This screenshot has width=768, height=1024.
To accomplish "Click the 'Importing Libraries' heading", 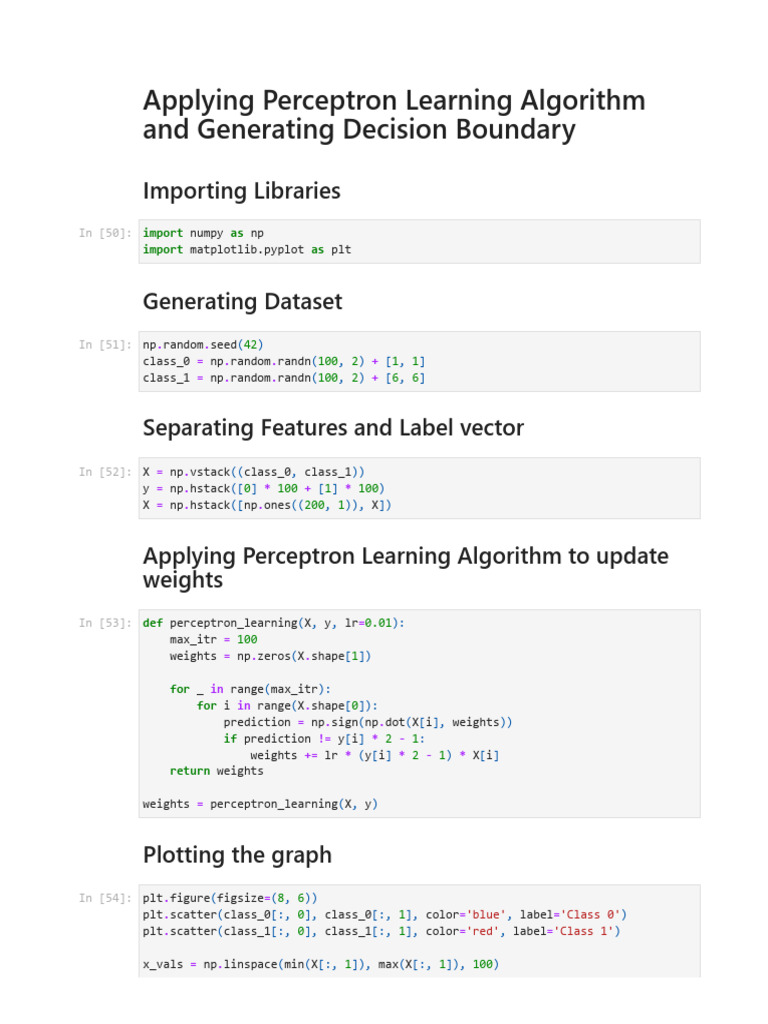I will (242, 191).
